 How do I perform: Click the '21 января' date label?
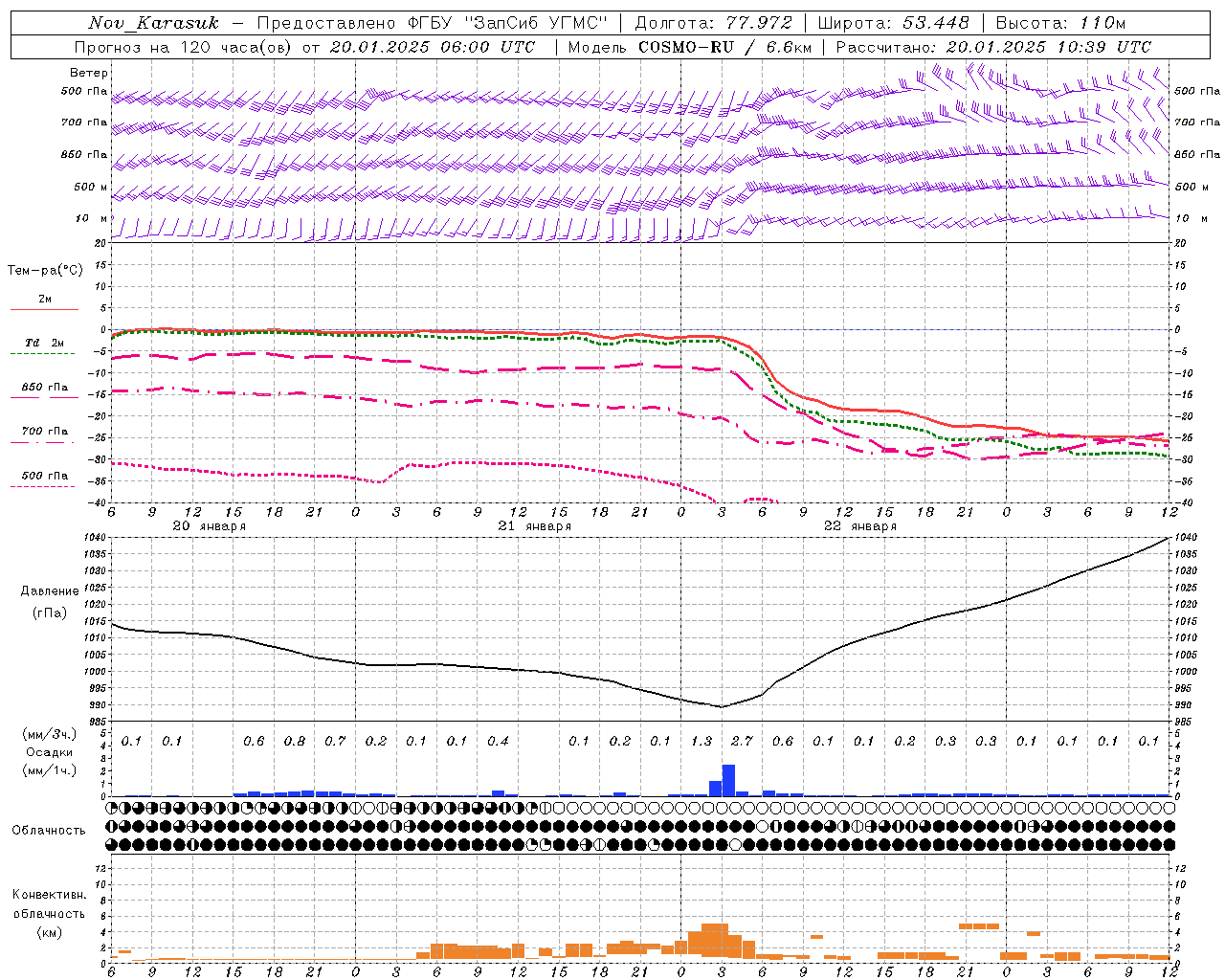pyautogui.click(x=534, y=526)
